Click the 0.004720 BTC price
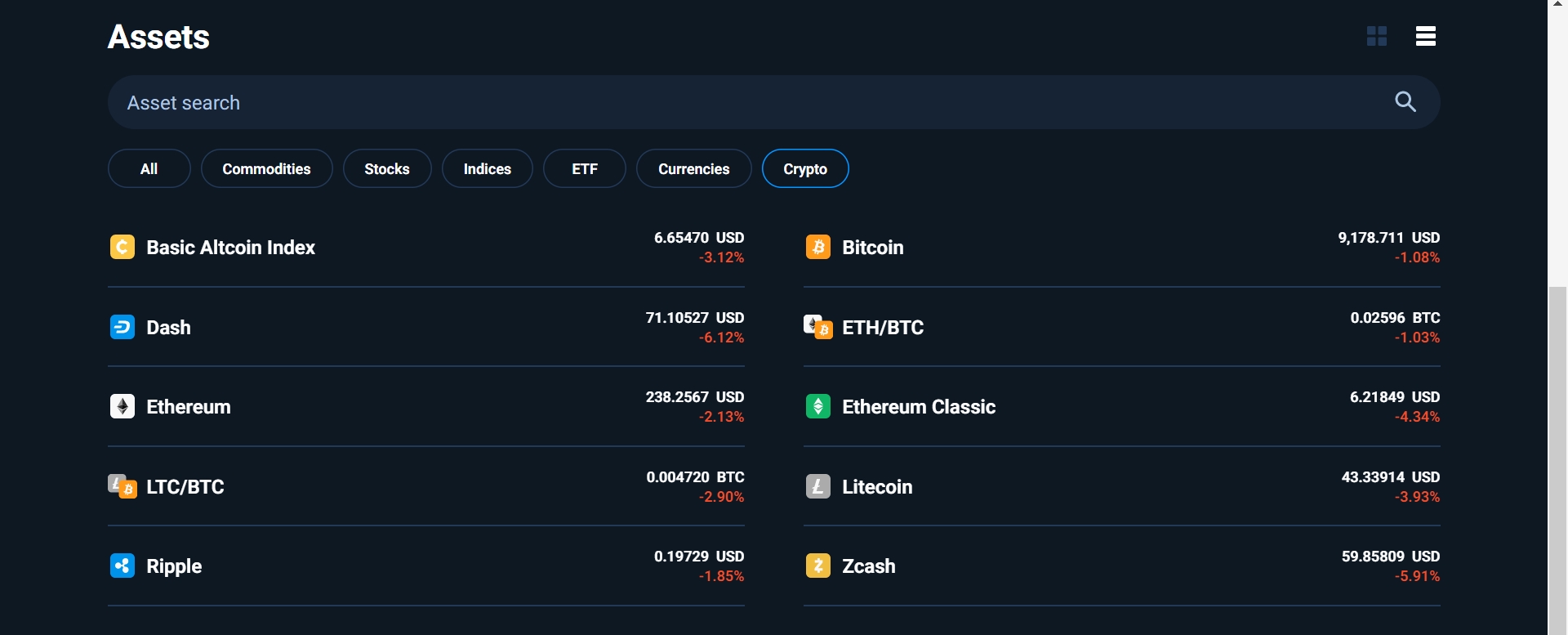 (x=696, y=477)
